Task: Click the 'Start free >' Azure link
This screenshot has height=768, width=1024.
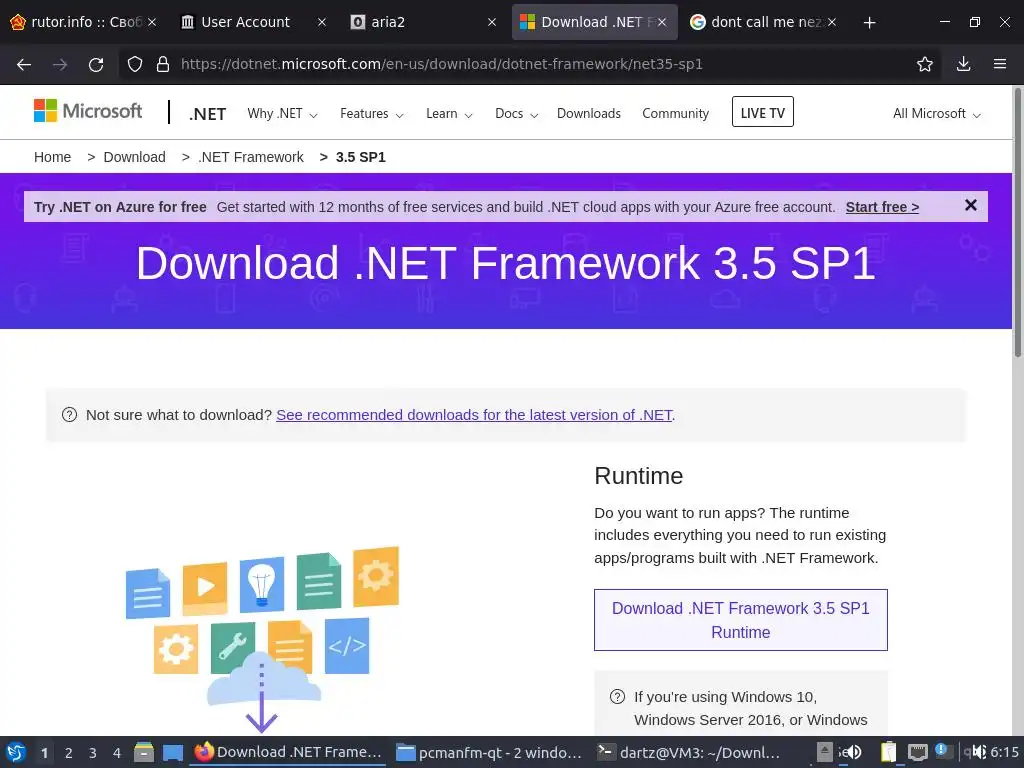Action: pyautogui.click(x=882, y=207)
